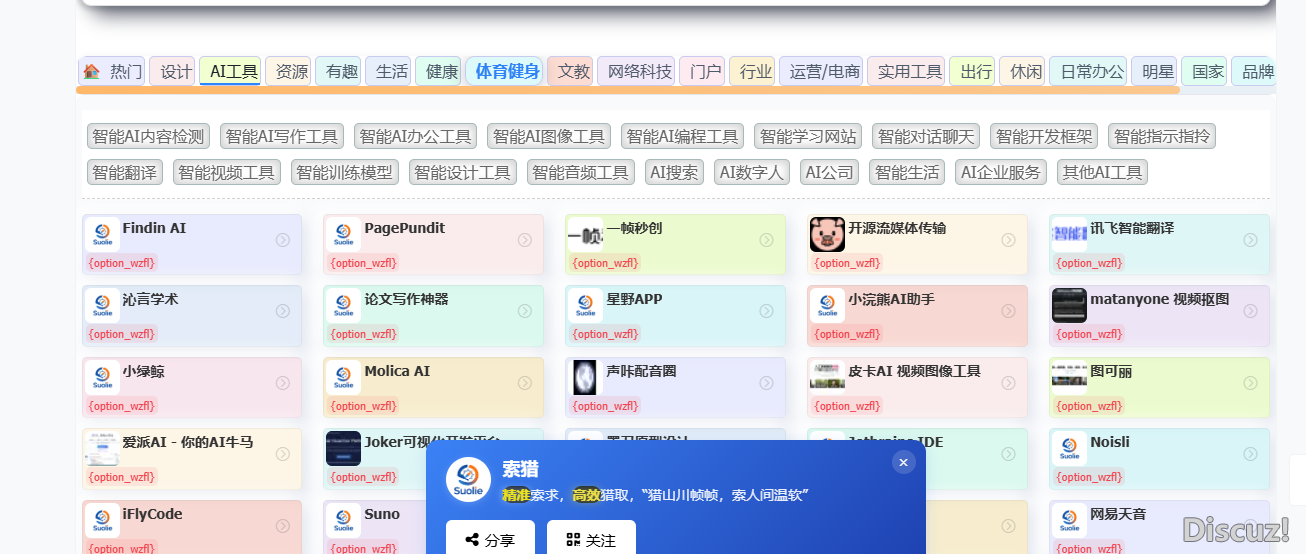Select the AI工具 category tab

[x=234, y=72]
